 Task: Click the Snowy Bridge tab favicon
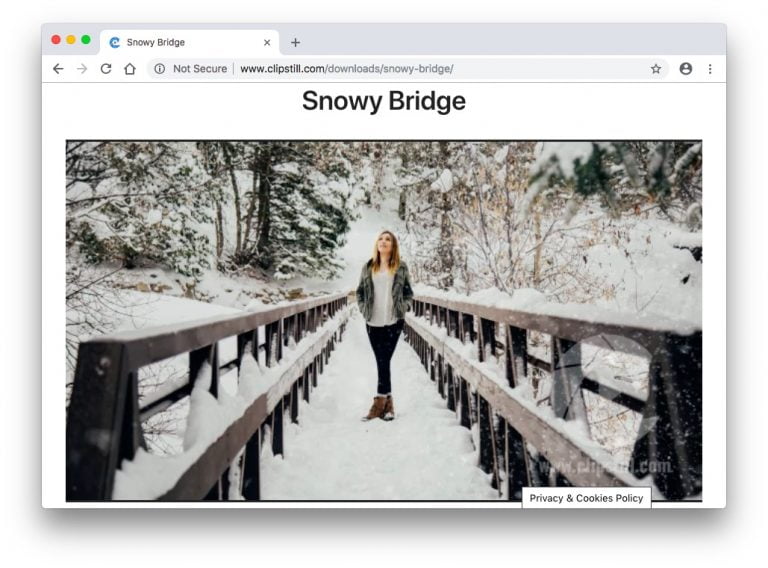(x=115, y=43)
